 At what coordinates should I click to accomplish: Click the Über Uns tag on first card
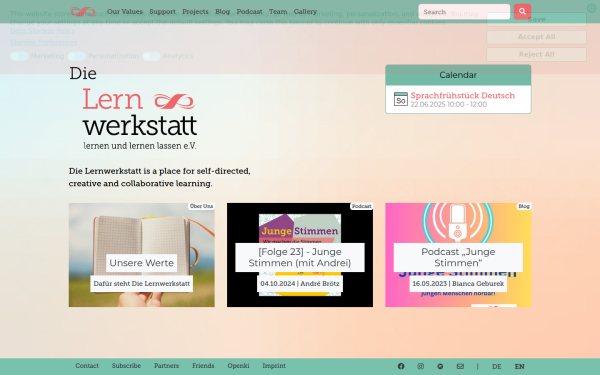(x=201, y=206)
